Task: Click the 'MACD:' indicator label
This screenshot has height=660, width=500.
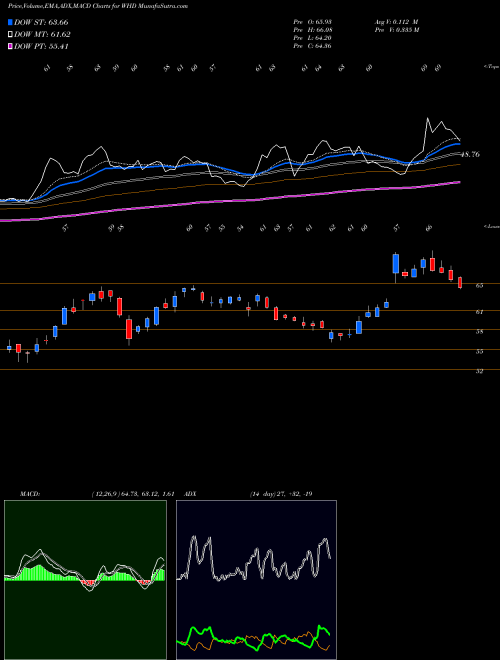Action: 30,494
